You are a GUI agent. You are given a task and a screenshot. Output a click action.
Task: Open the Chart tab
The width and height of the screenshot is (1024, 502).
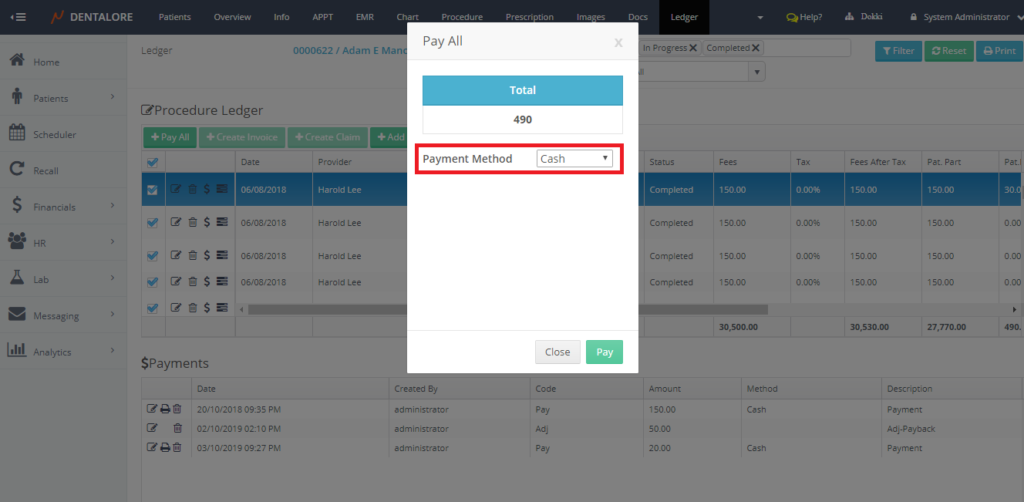tap(407, 17)
